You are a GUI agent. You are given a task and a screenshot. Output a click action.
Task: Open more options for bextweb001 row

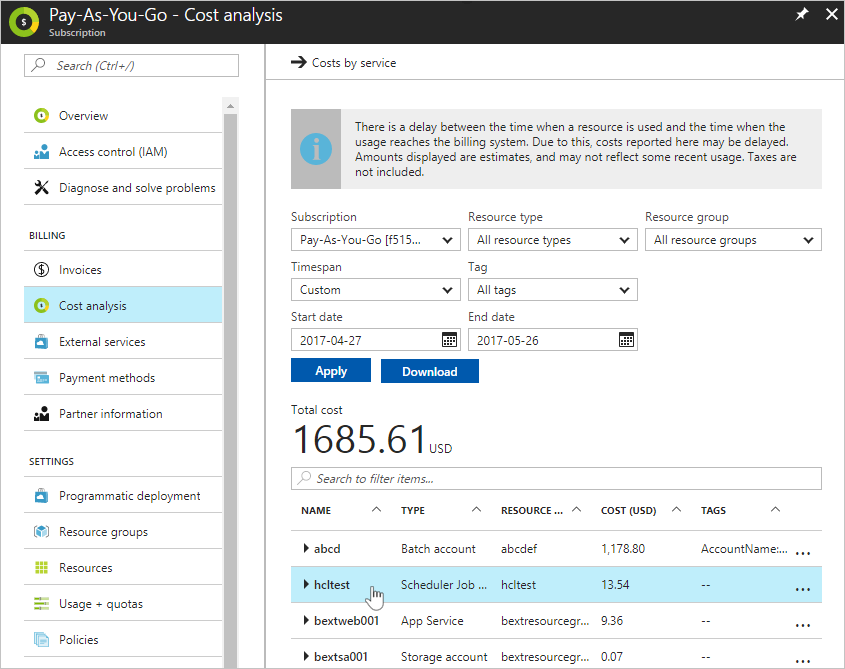point(803,625)
